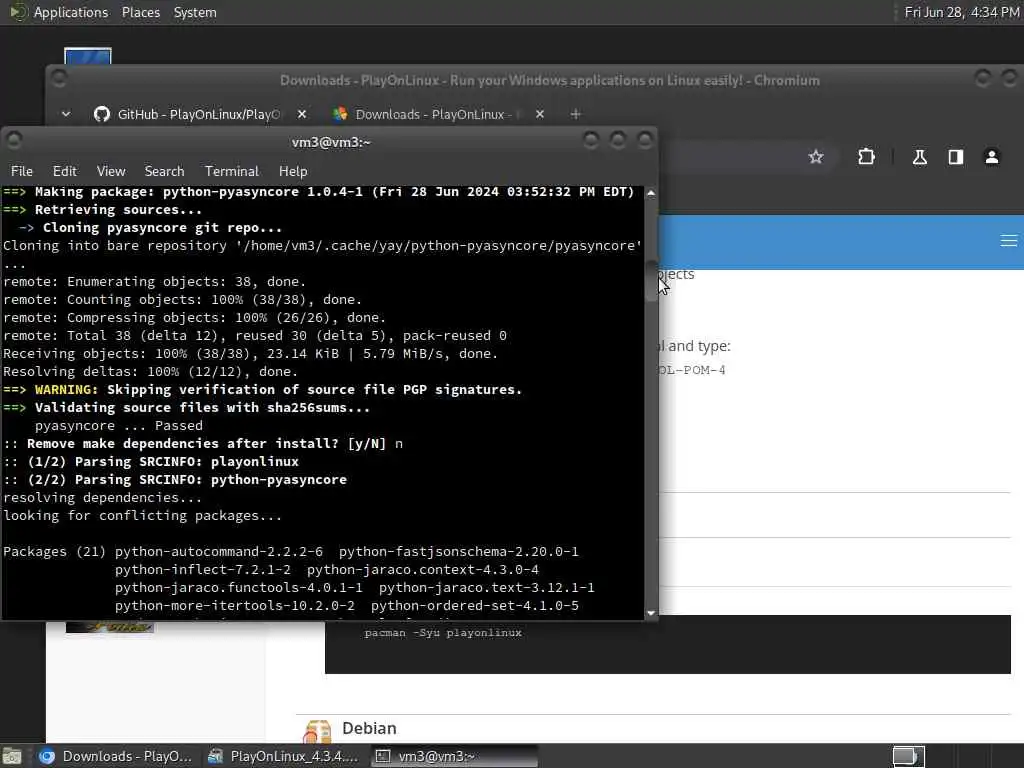
Task: Click Applications menu logo icon
Action: (18, 12)
